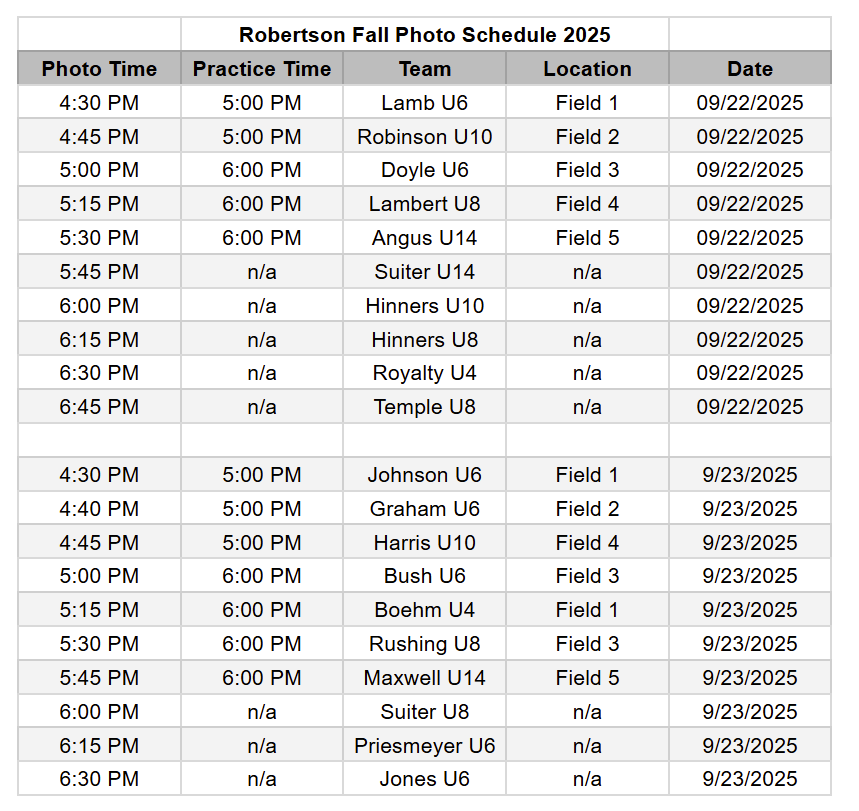Select the Robinson U10 cell
Viewport: 859px width, 811px height.
pyautogui.click(x=424, y=136)
